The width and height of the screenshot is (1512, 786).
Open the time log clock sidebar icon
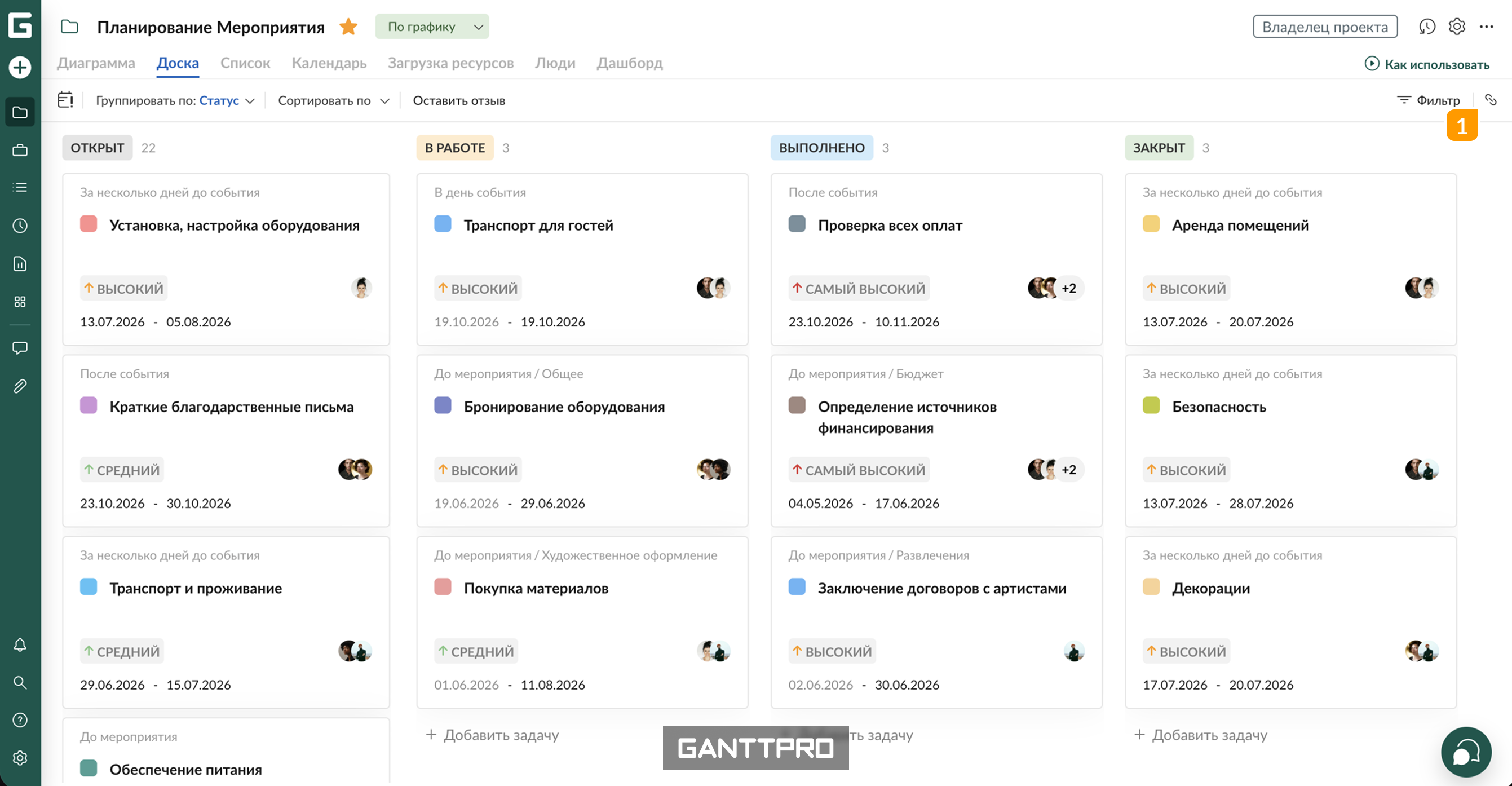(20, 226)
